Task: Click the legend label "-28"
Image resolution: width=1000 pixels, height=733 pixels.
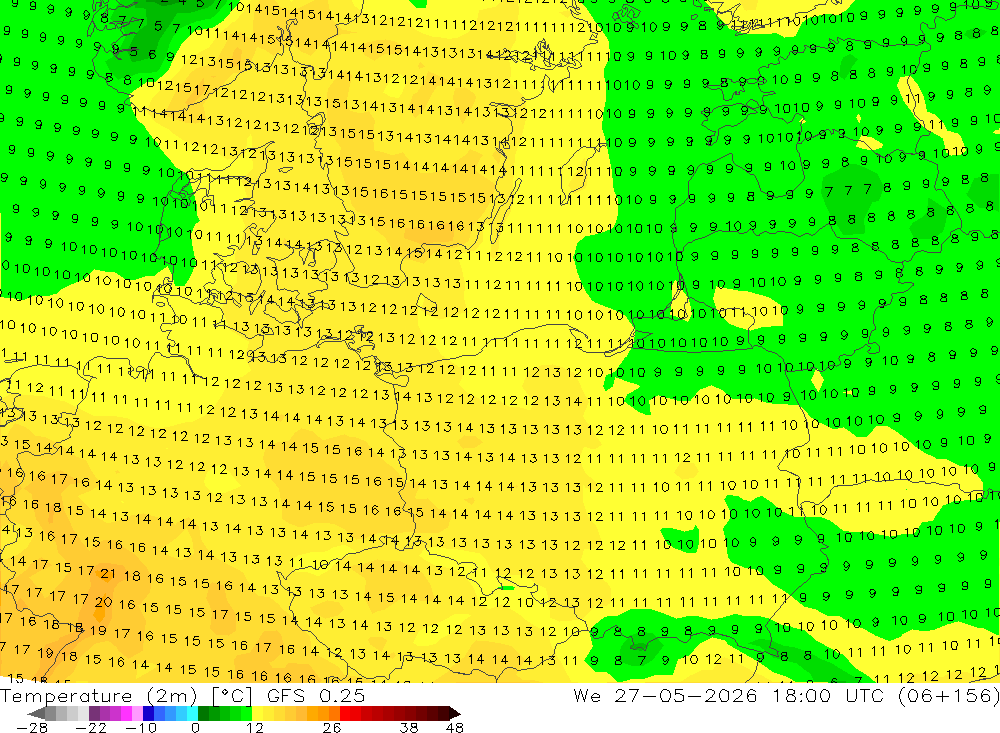Action: click(32, 727)
